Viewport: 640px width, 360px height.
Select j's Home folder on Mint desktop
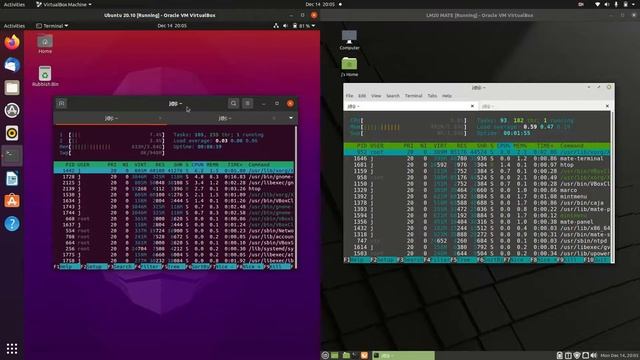[349, 67]
